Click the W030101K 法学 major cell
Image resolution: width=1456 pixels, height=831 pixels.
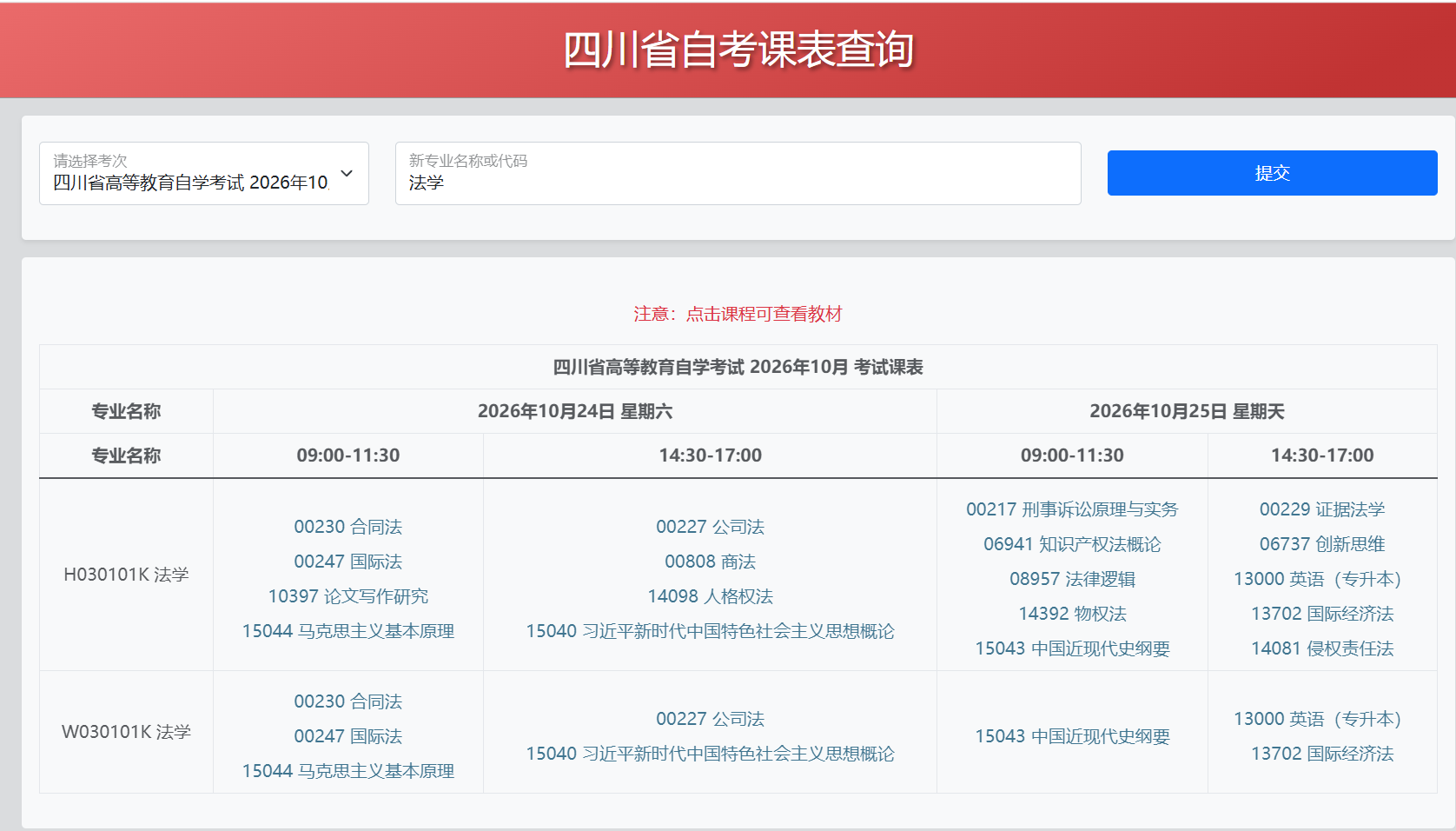[x=126, y=732]
